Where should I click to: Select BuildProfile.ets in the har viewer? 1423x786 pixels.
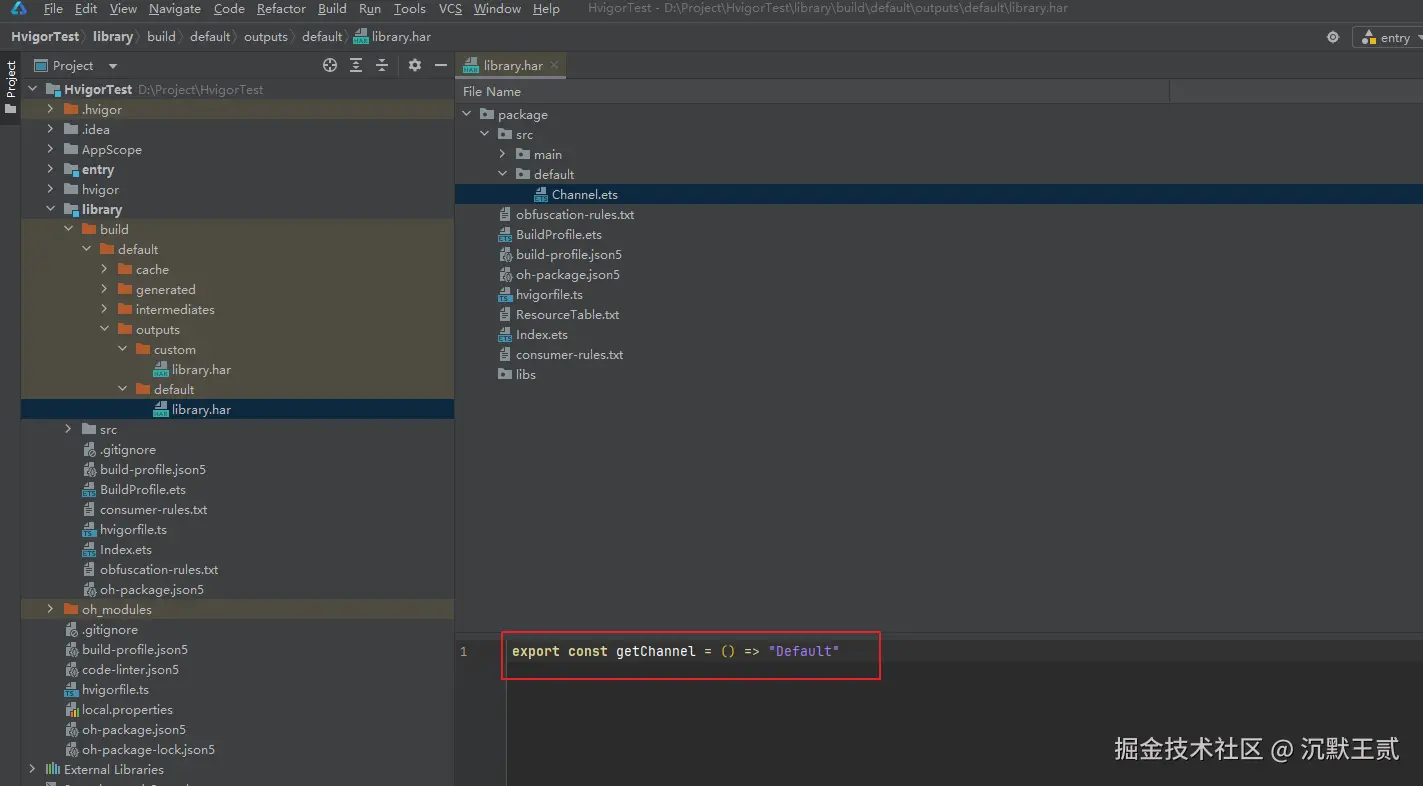coord(559,234)
